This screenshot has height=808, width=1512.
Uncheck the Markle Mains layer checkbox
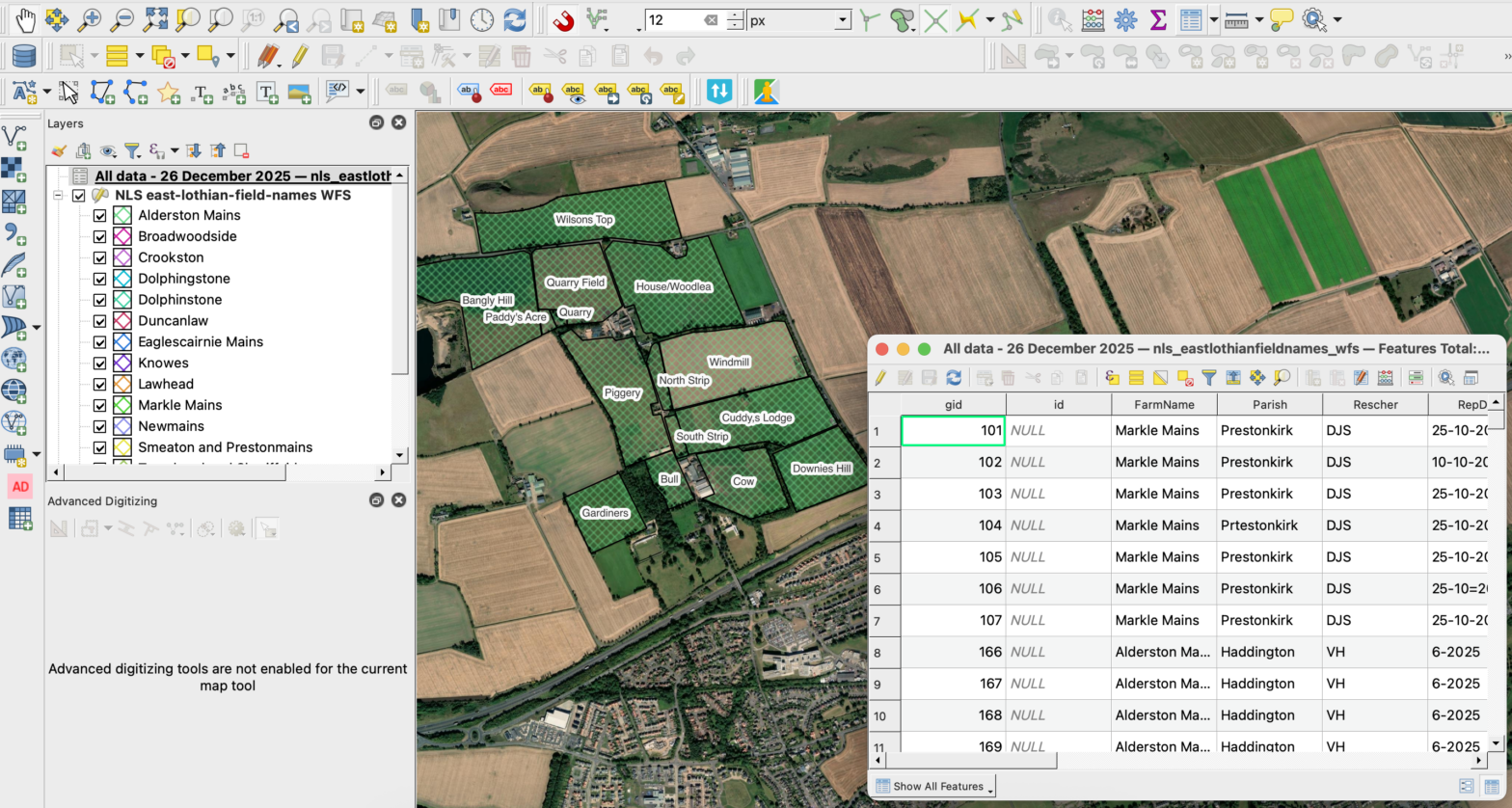point(99,405)
